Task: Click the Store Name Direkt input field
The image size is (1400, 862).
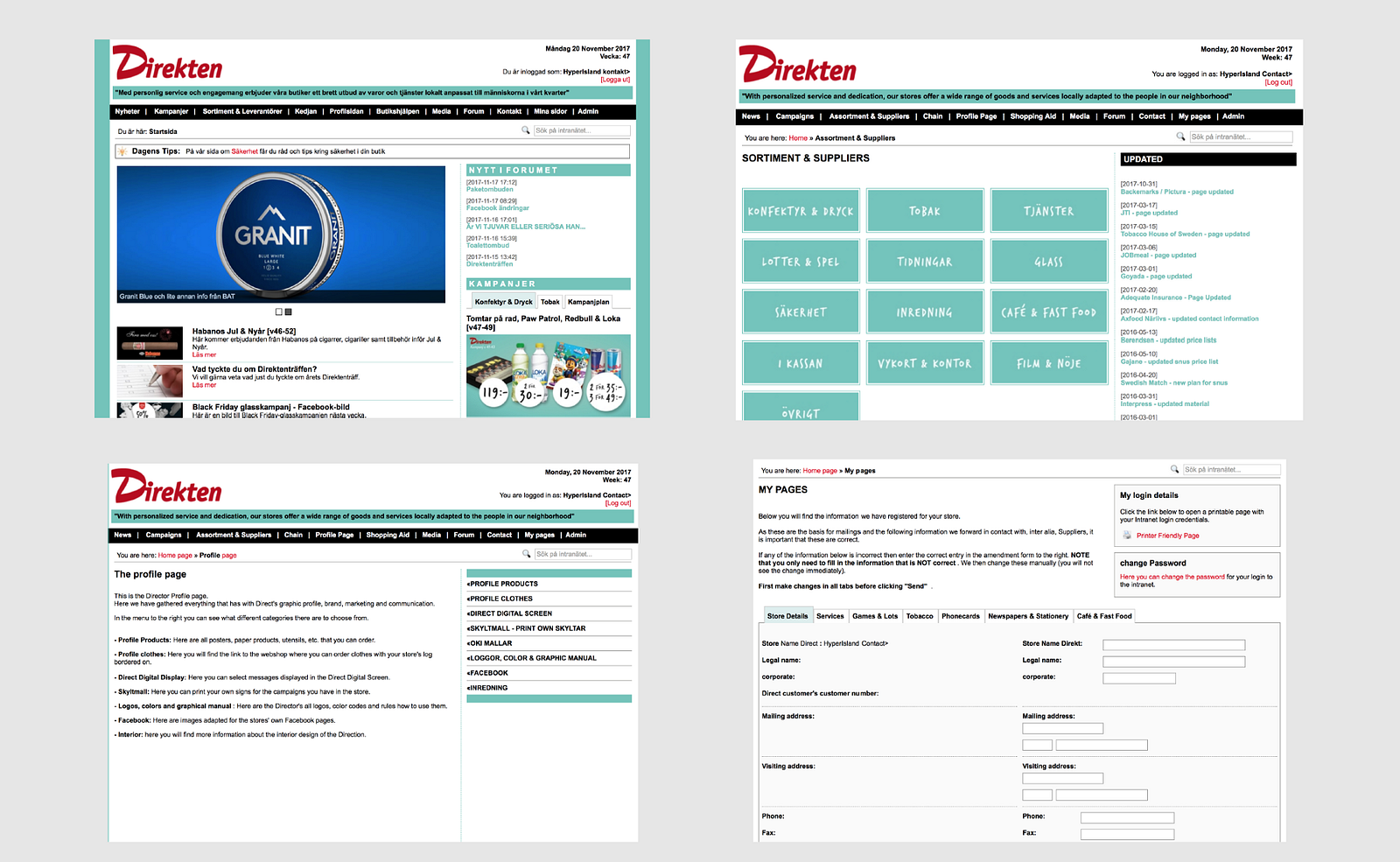Action: pos(1173,645)
